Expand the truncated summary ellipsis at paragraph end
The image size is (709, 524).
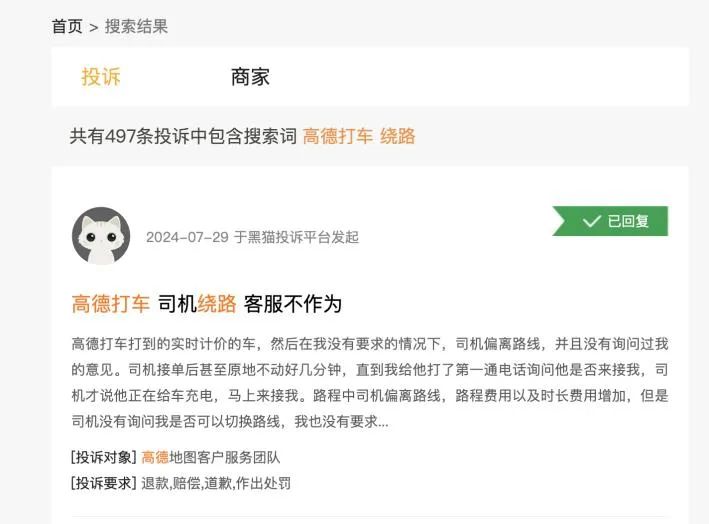coord(383,423)
